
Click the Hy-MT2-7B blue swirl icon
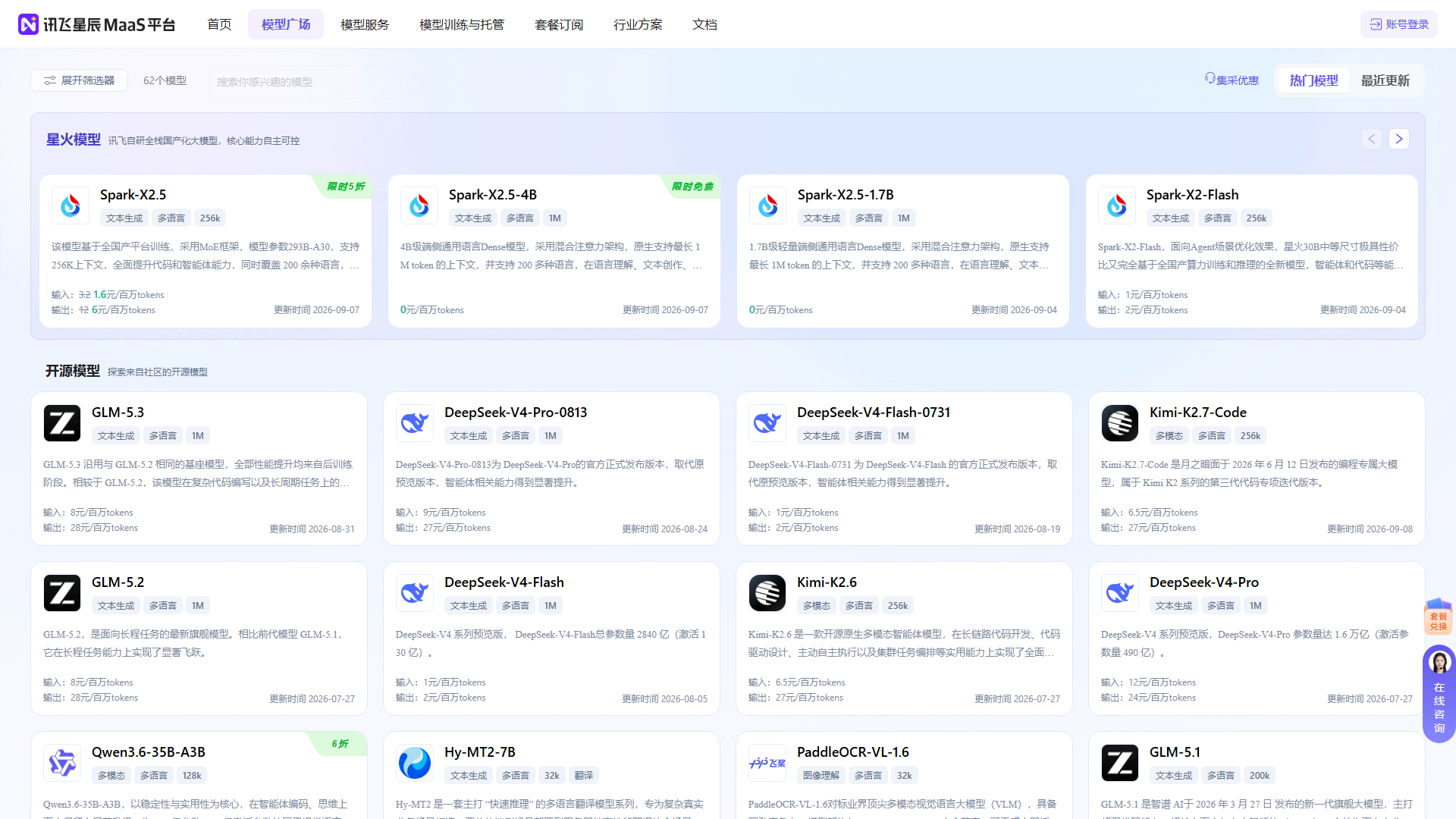(x=415, y=763)
